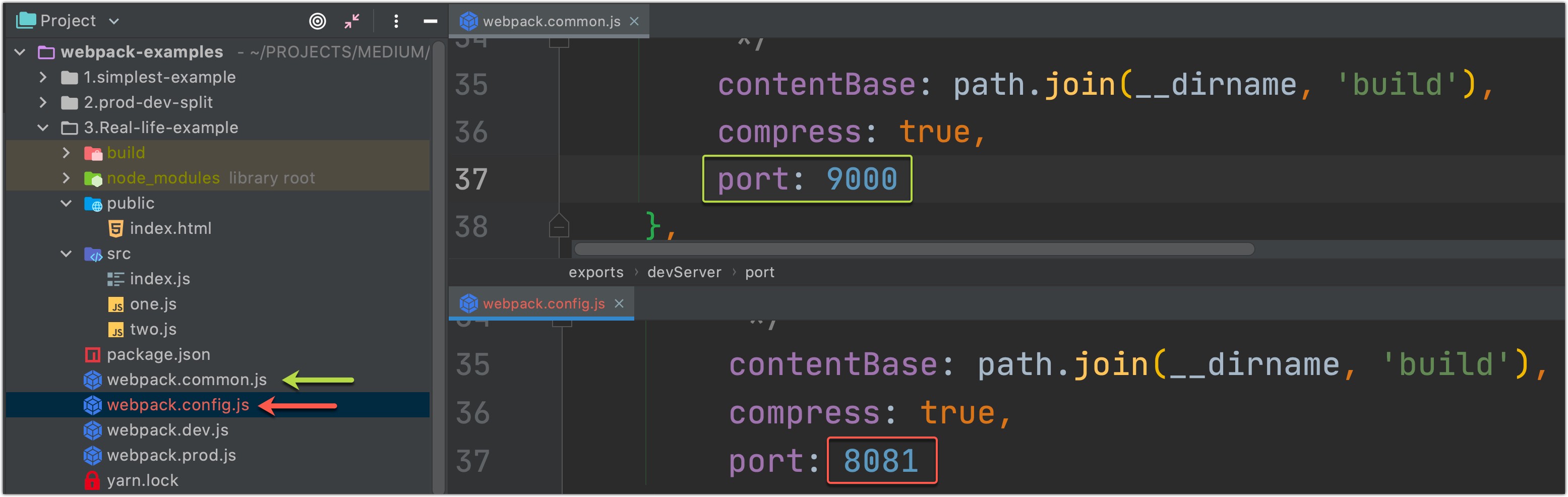Open the Project view dropdown

point(114,21)
